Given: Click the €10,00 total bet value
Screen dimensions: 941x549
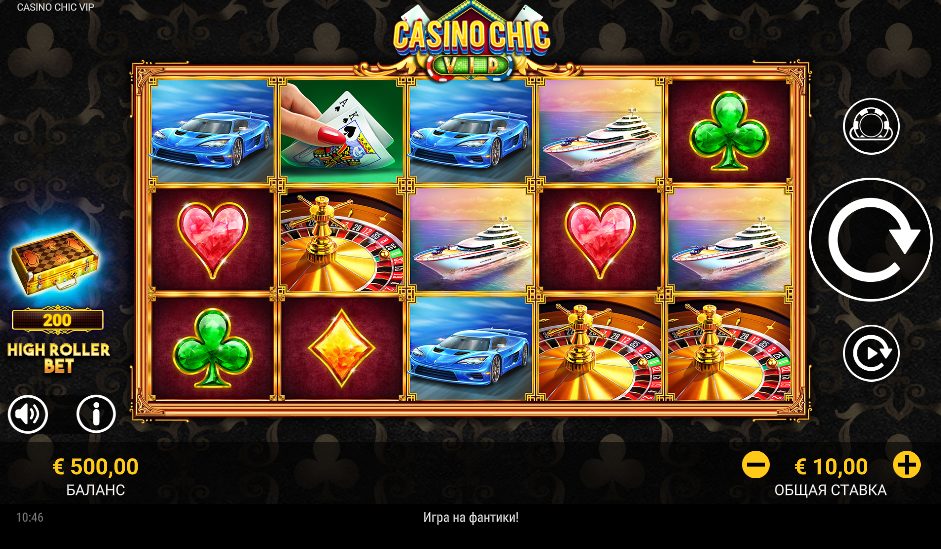Looking at the screenshot, I should [x=831, y=466].
